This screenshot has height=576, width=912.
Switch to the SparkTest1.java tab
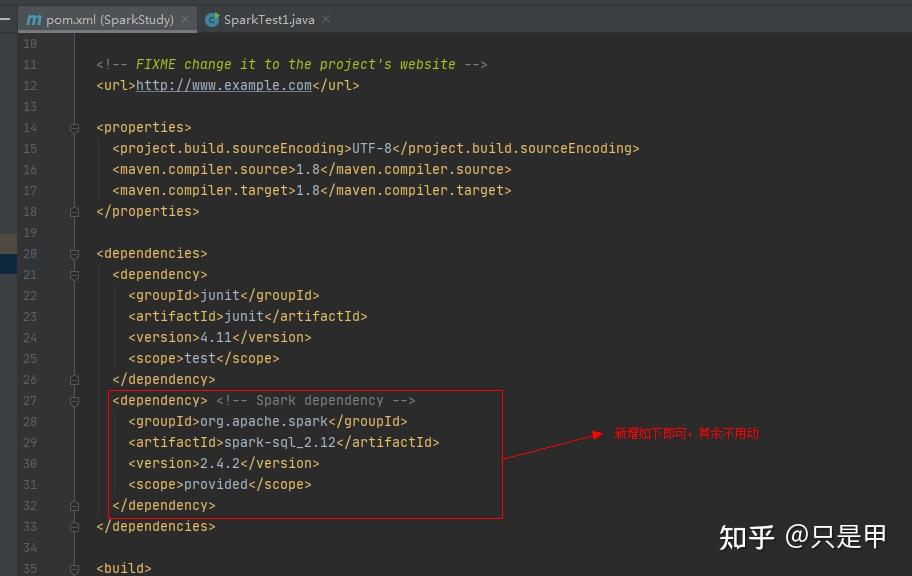[x=270, y=18]
